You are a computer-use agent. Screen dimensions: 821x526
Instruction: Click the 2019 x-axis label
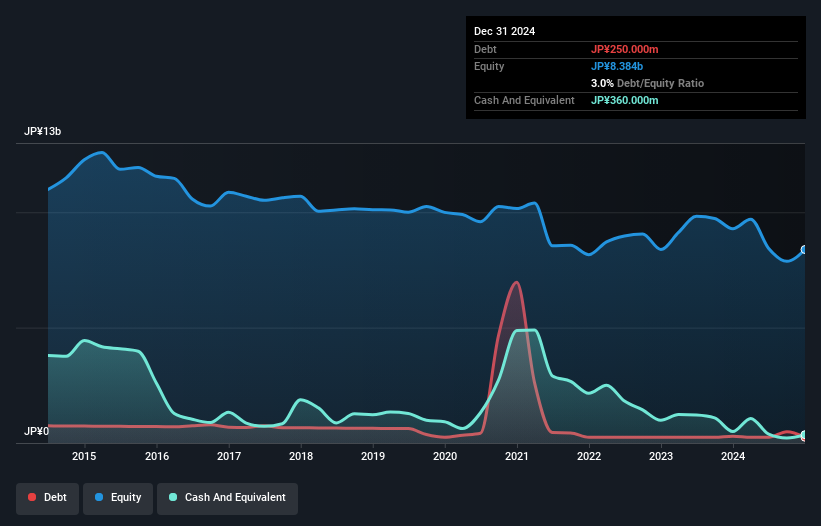(x=373, y=456)
